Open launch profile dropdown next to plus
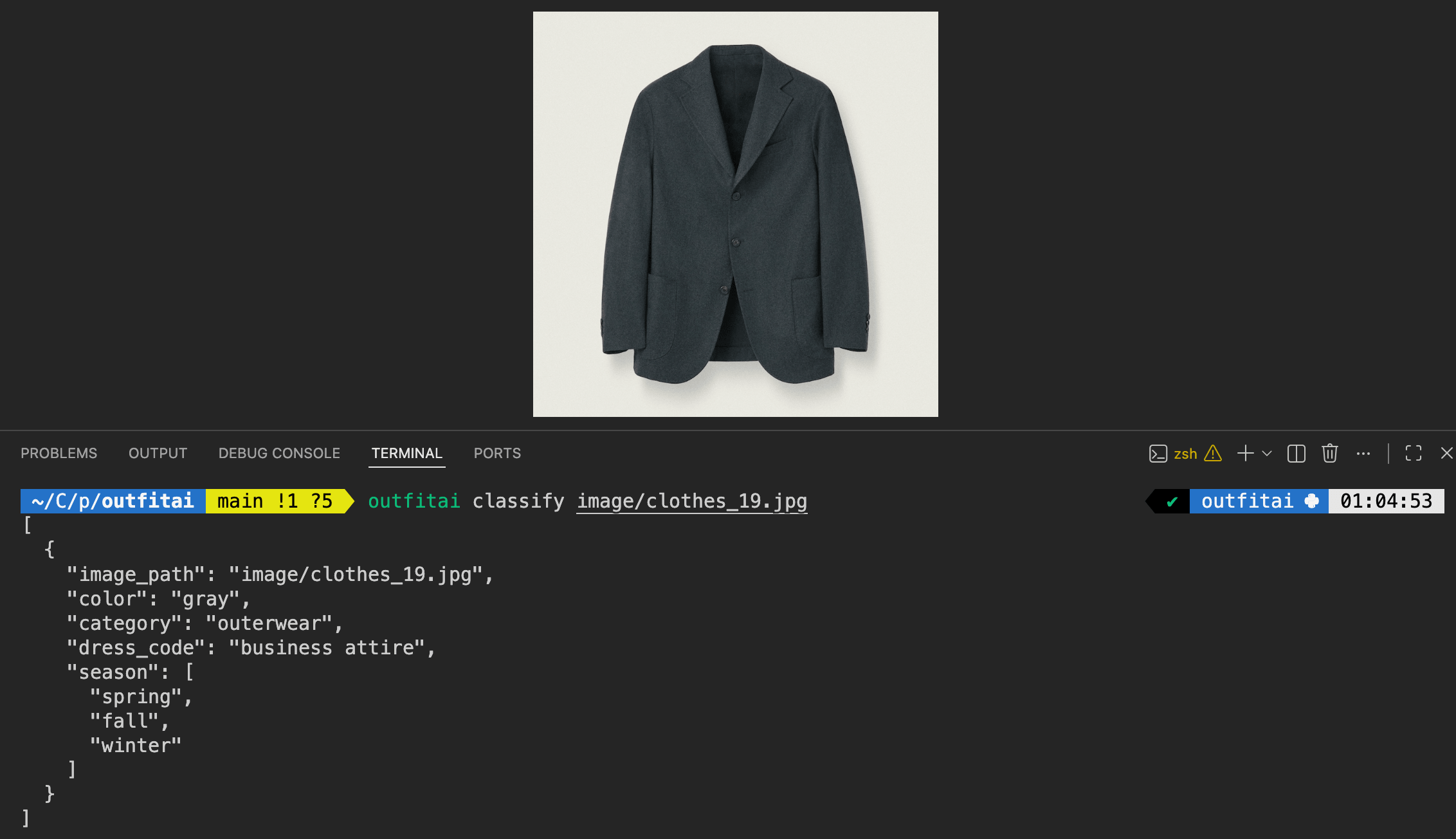This screenshot has height=839, width=1456. coord(1267,454)
